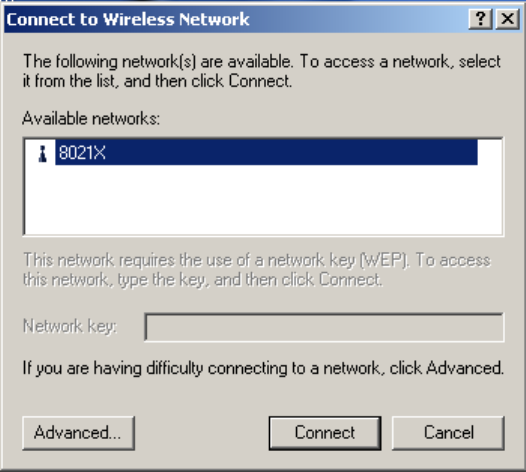Image resolution: width=526 pixels, height=472 pixels.
Task: Click gray area between Advanced and Connect
Action: tap(202, 433)
